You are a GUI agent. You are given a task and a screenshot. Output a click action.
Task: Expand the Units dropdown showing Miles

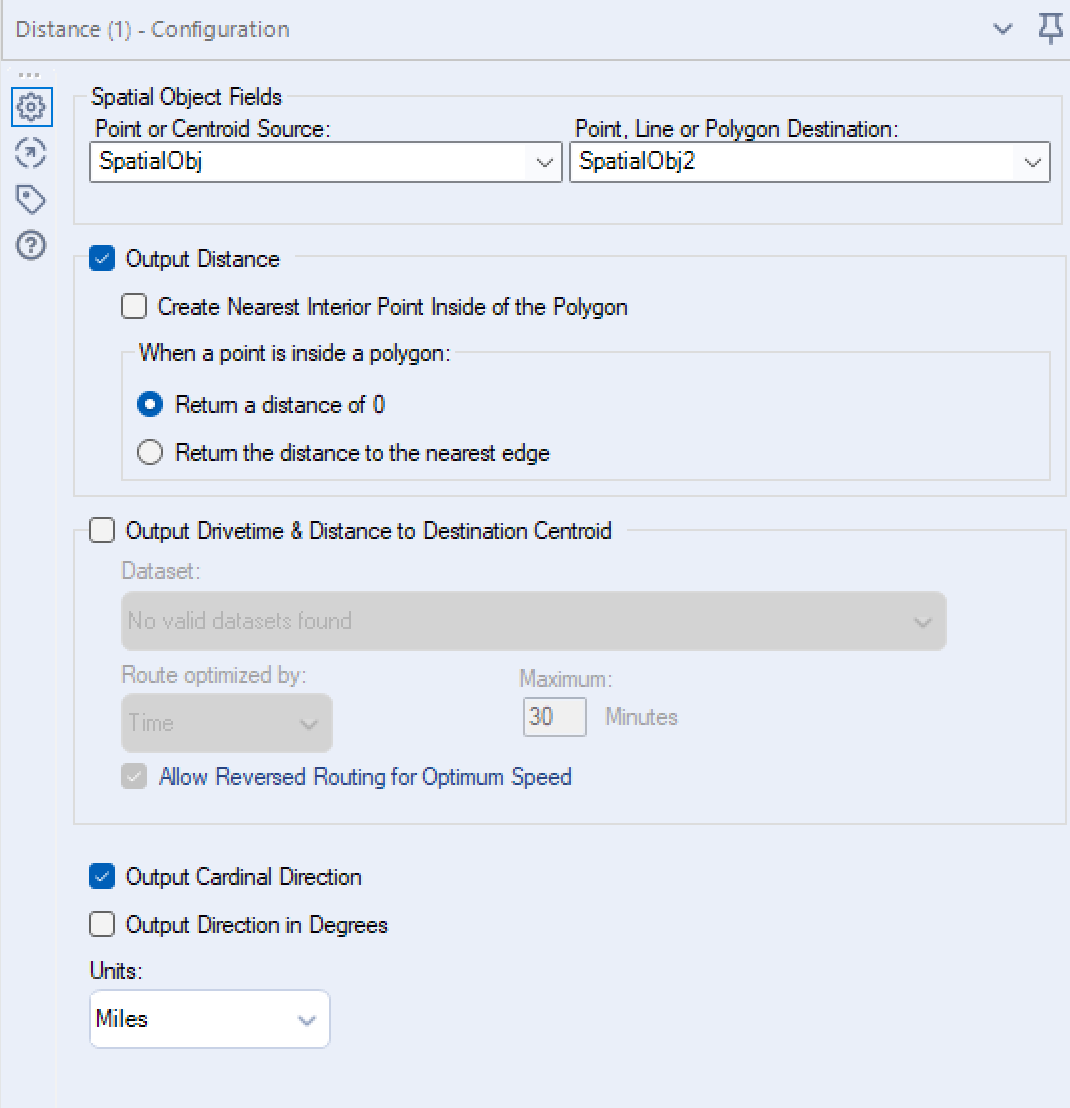(x=209, y=1019)
